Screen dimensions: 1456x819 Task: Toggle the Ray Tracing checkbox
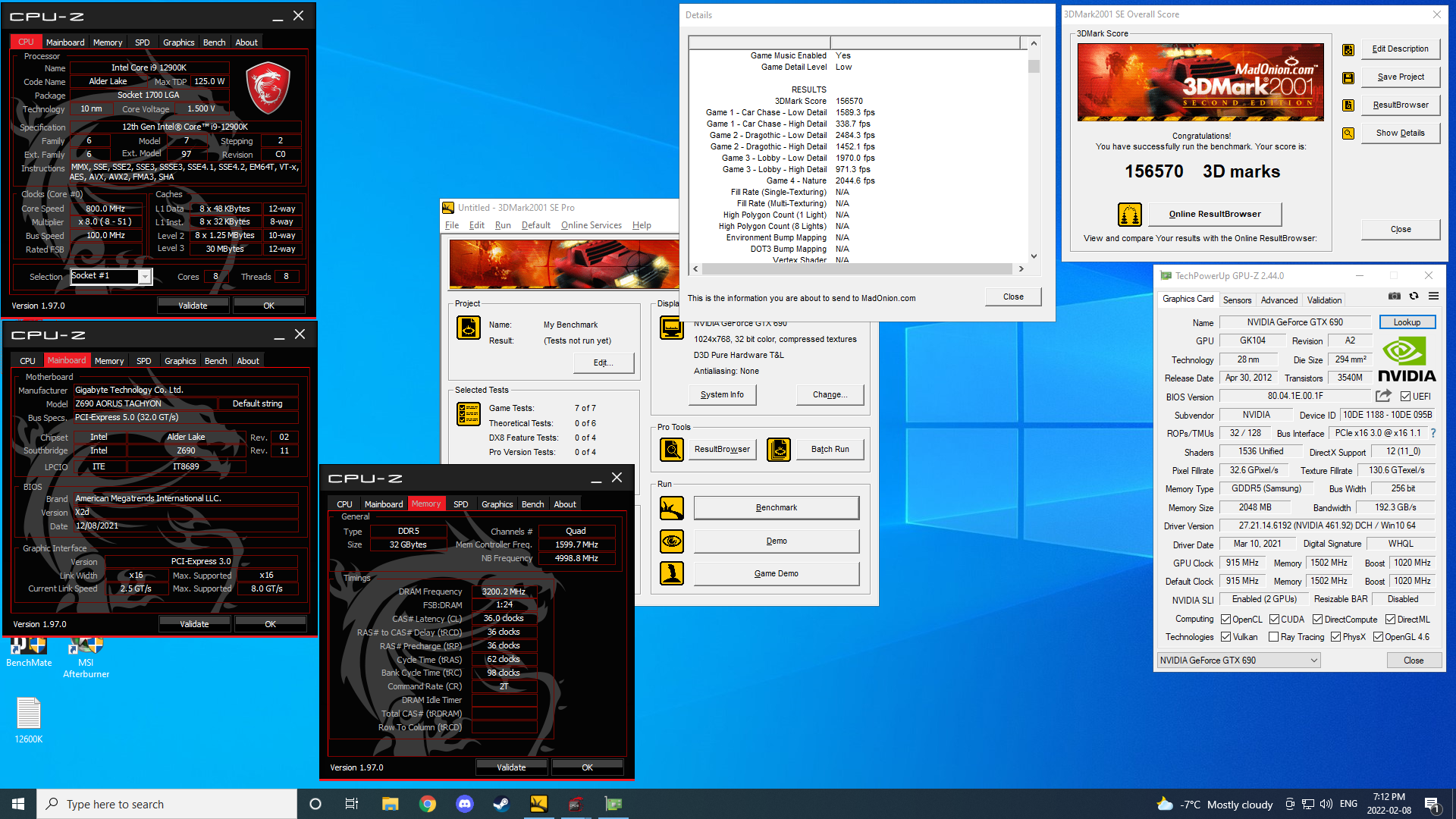tap(1273, 637)
